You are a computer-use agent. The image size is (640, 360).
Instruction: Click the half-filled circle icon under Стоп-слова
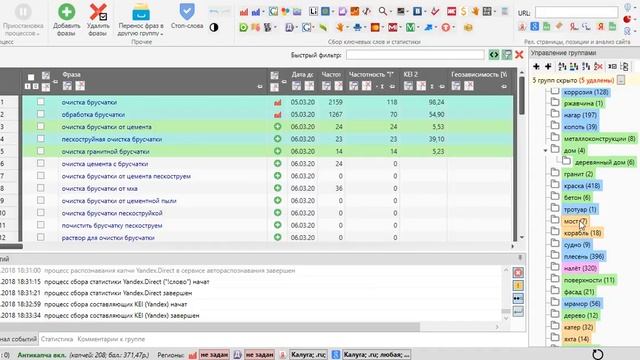pos(213,27)
